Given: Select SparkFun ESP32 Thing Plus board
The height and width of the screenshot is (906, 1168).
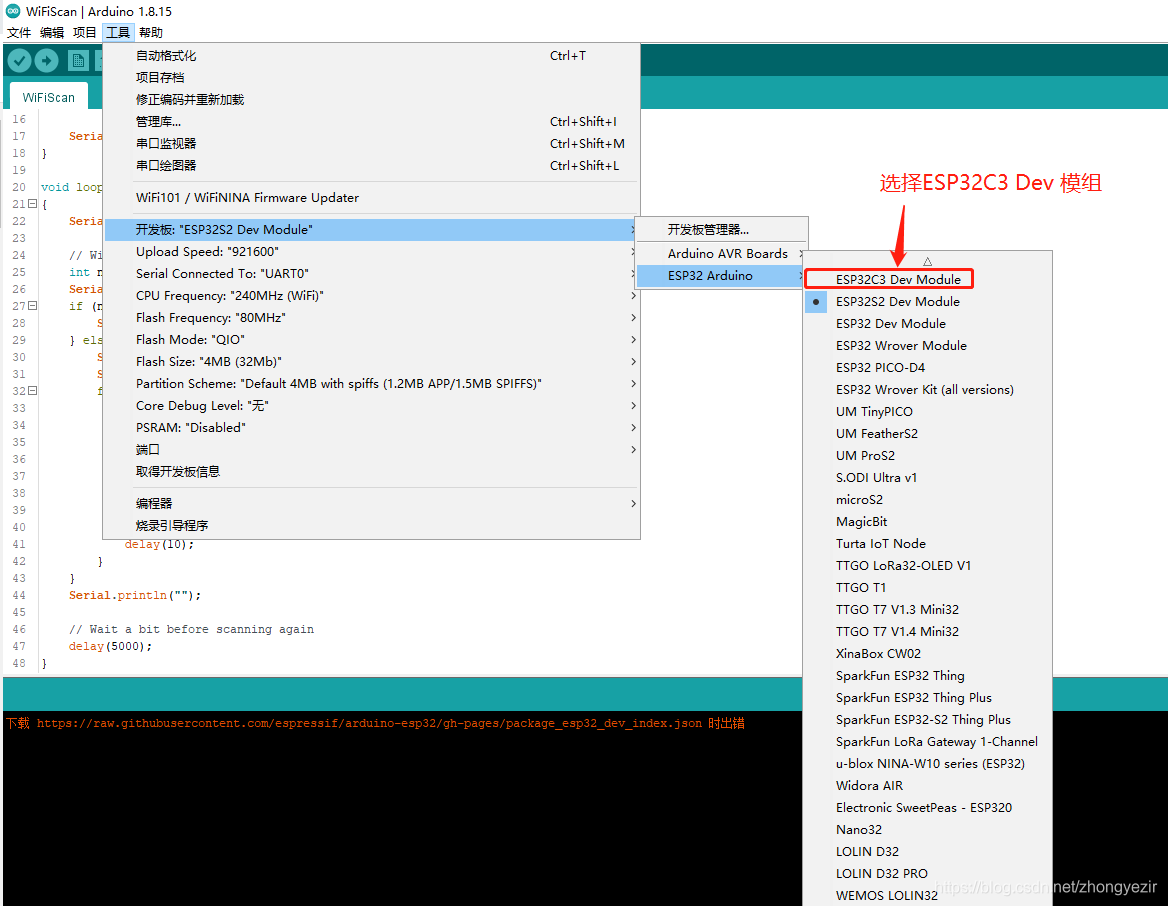Looking at the screenshot, I should [x=927, y=697].
